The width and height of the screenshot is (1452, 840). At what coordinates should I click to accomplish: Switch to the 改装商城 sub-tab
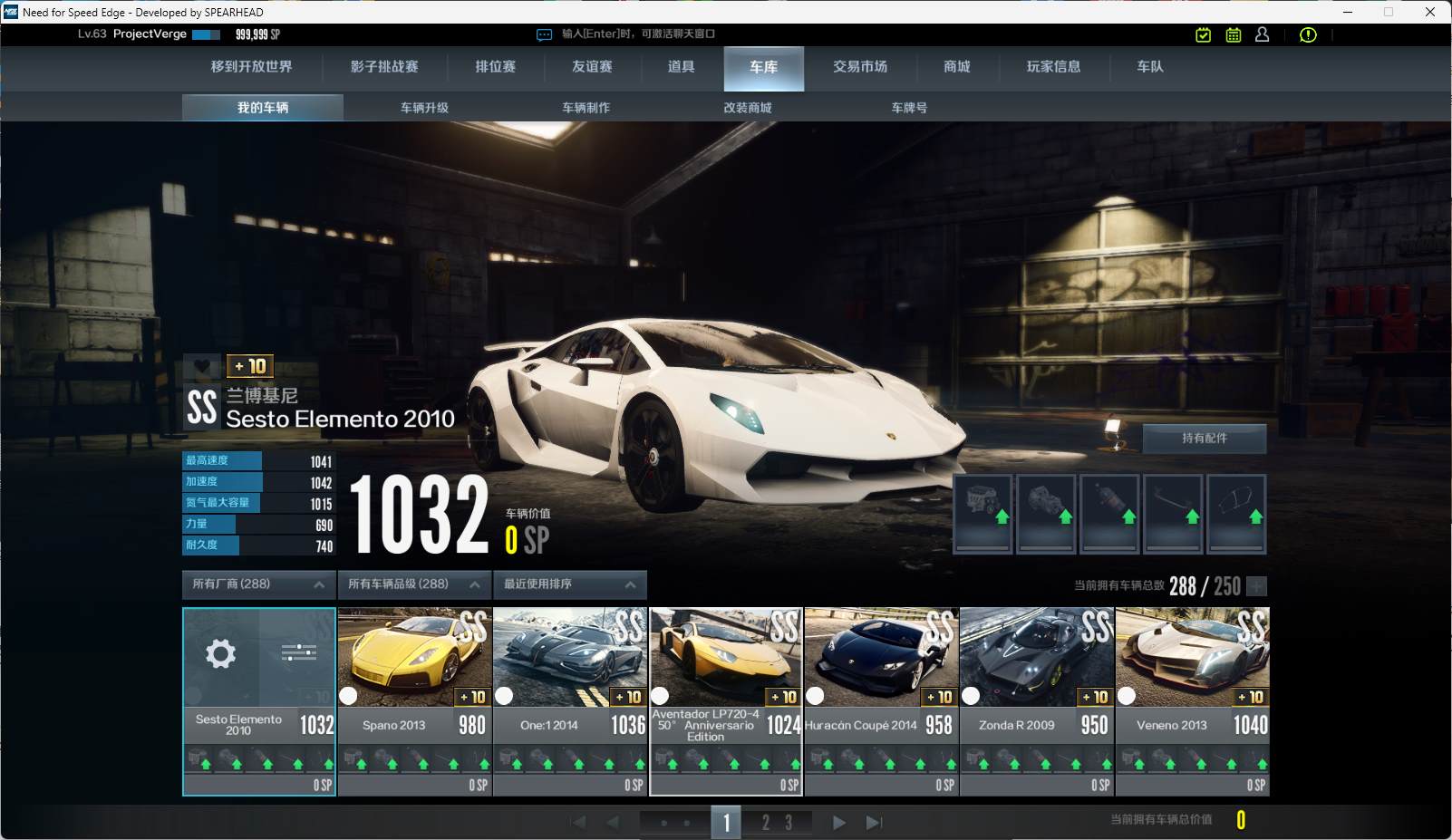click(747, 108)
